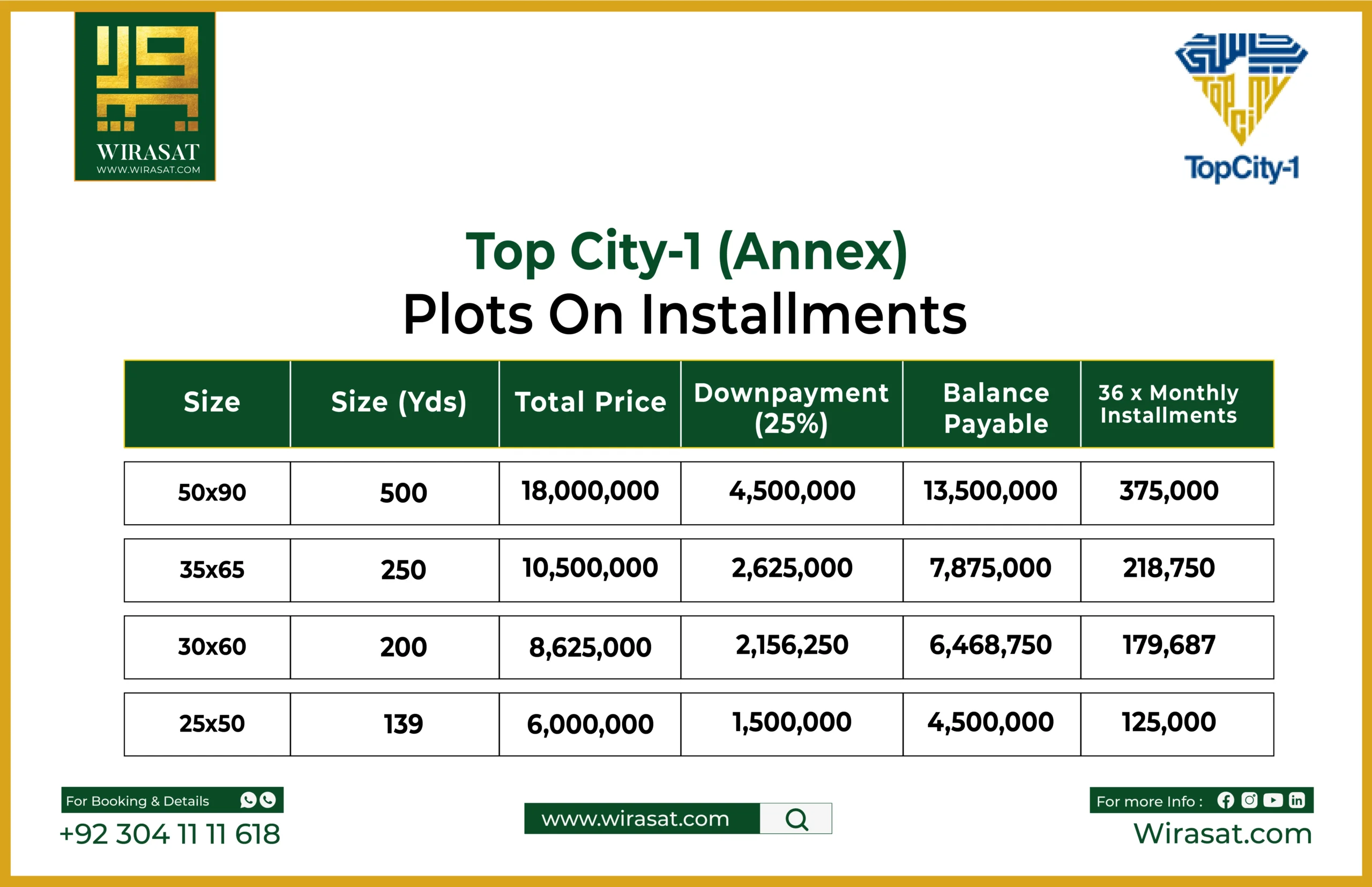Click the WhatsApp chat icon near For Booking

point(249,801)
